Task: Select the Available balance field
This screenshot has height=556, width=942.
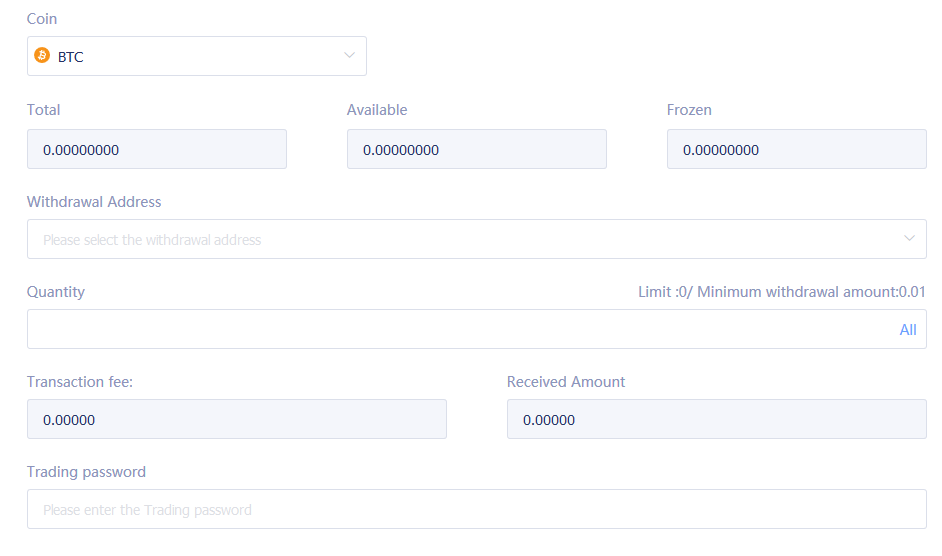Action: [x=476, y=150]
